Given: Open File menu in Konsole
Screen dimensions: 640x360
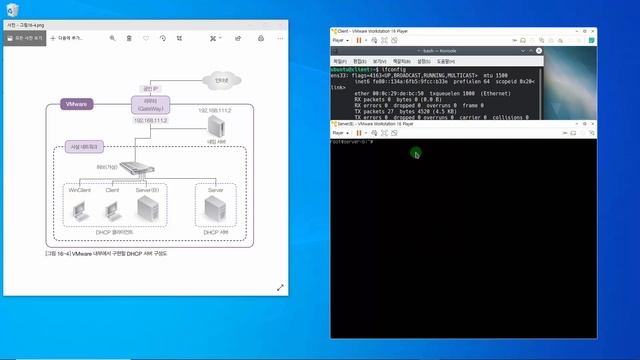Looking at the screenshot, I should [x=340, y=61].
